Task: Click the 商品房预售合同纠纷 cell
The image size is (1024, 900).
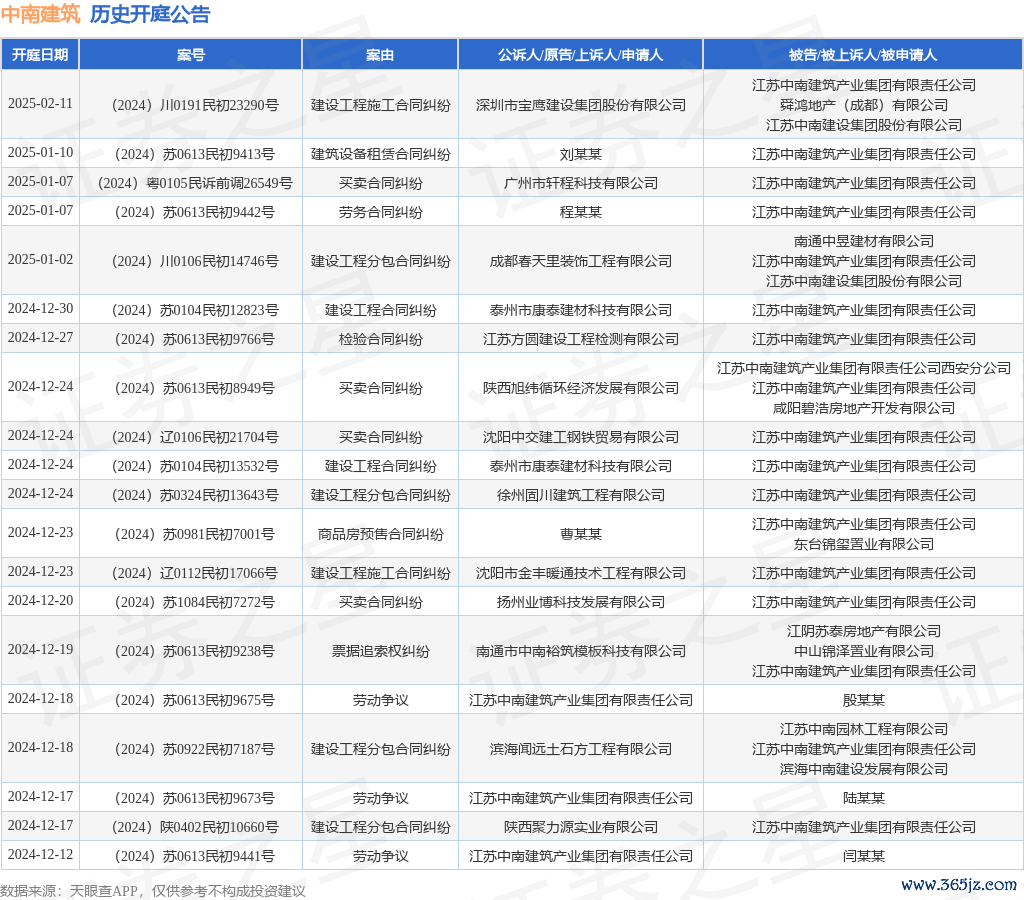Action: pyautogui.click(x=380, y=534)
